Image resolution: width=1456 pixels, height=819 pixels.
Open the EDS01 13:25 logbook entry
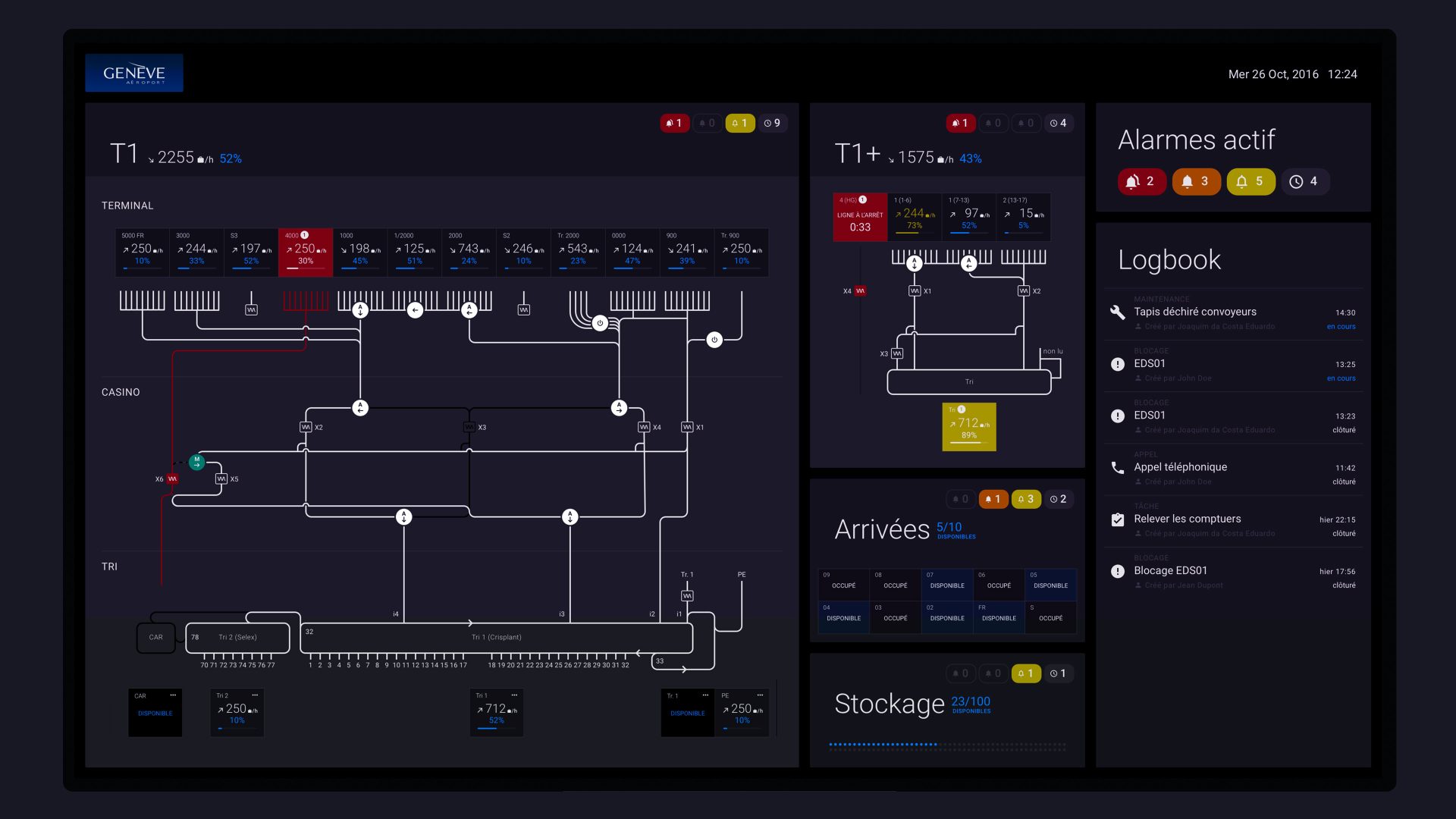[1234, 366]
